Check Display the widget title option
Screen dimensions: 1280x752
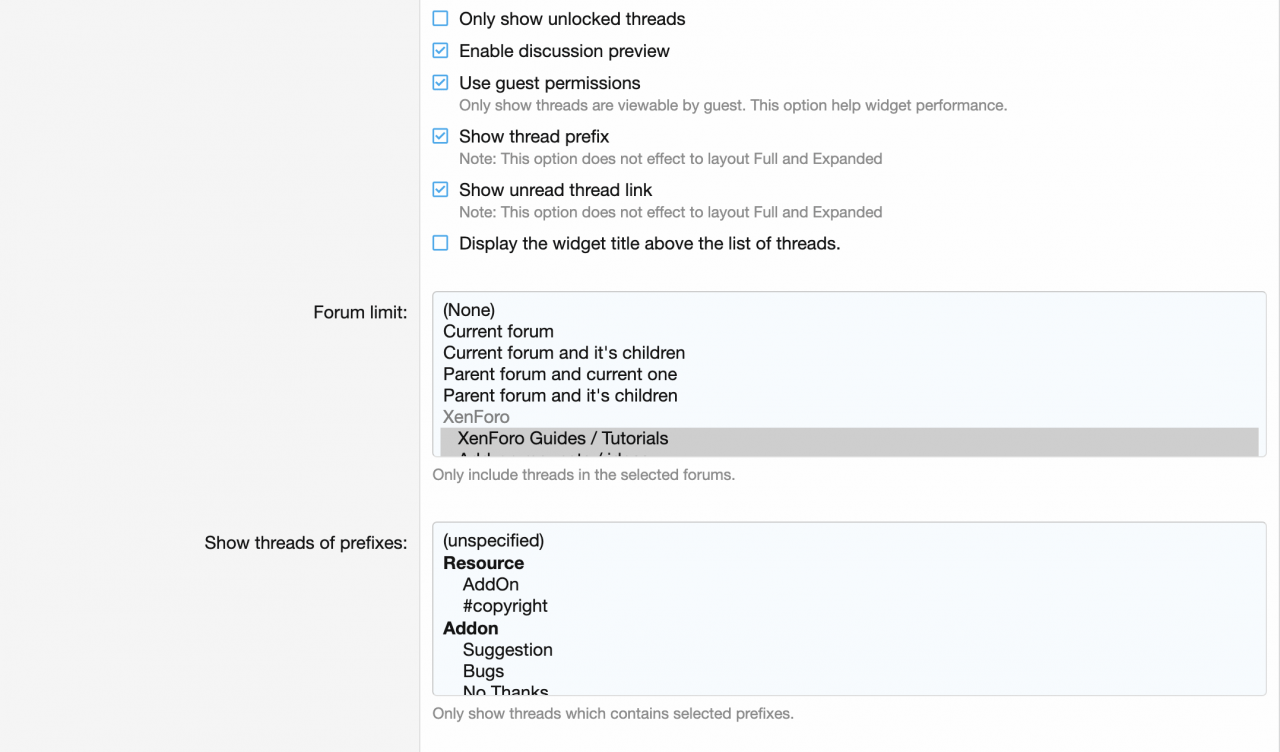click(440, 243)
